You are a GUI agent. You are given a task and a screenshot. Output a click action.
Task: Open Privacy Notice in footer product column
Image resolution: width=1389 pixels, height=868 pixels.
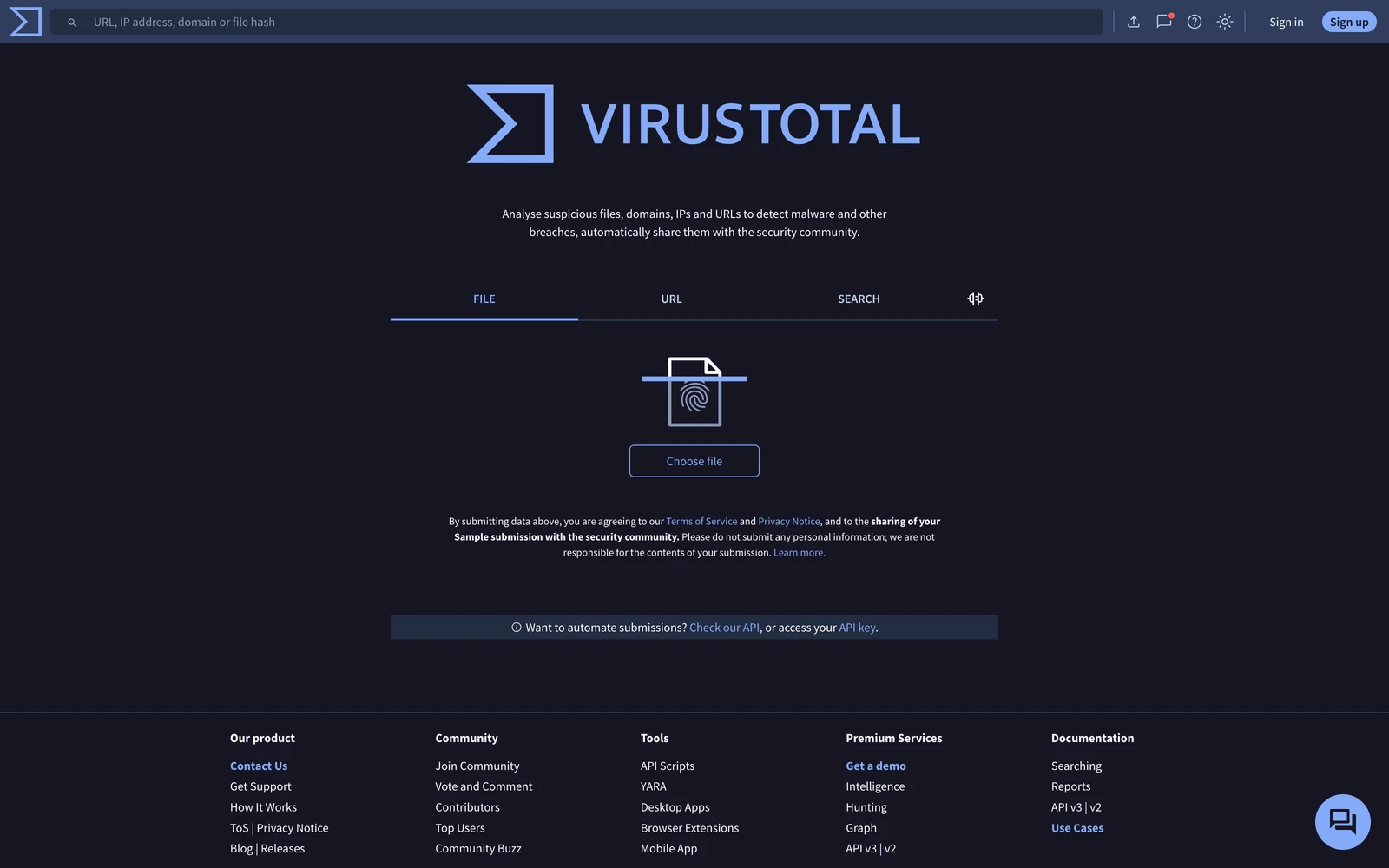293,828
